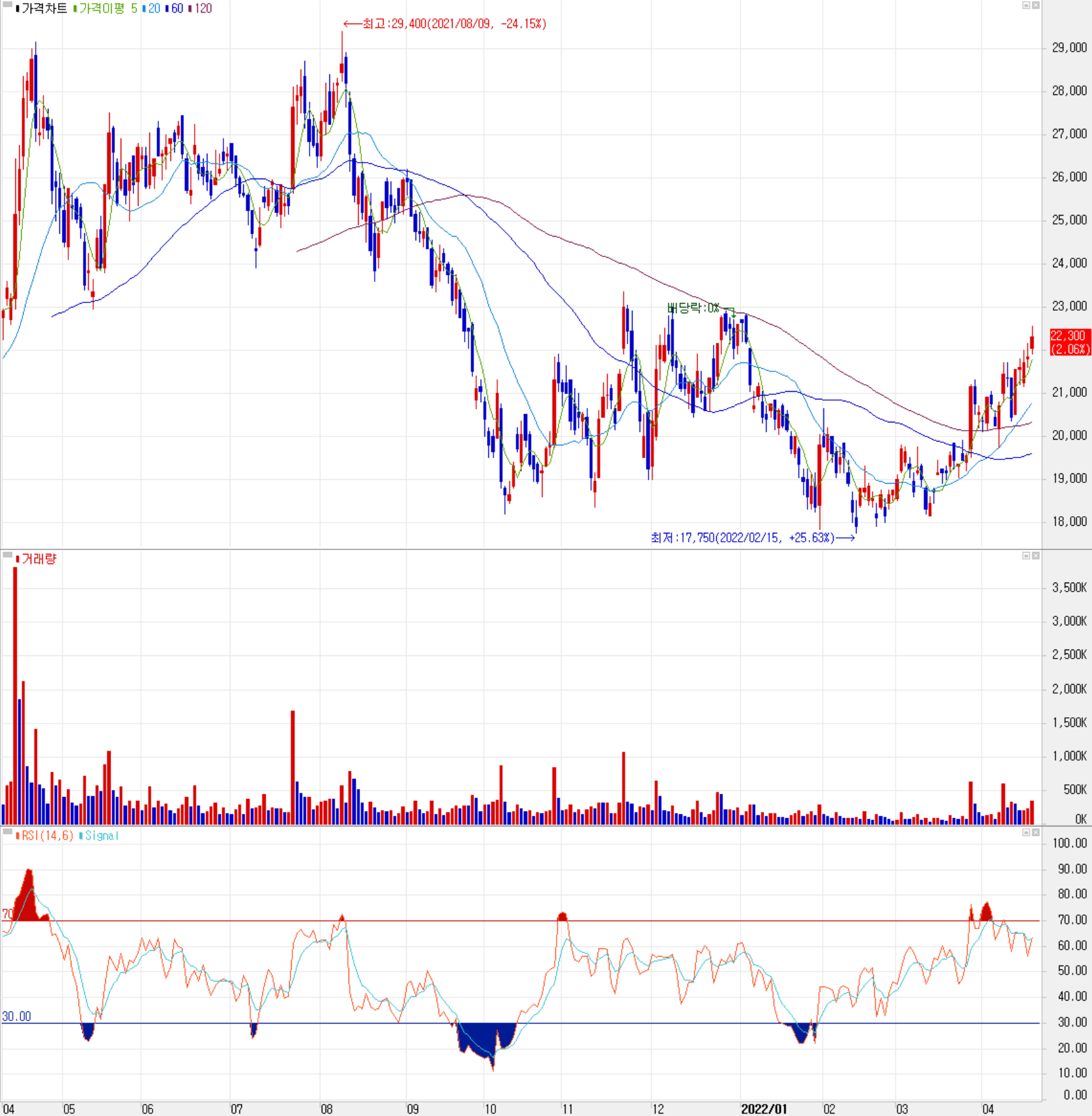Click the 30.00 oversold level label
The image size is (1092, 1116).
pyautogui.click(x=17, y=1016)
